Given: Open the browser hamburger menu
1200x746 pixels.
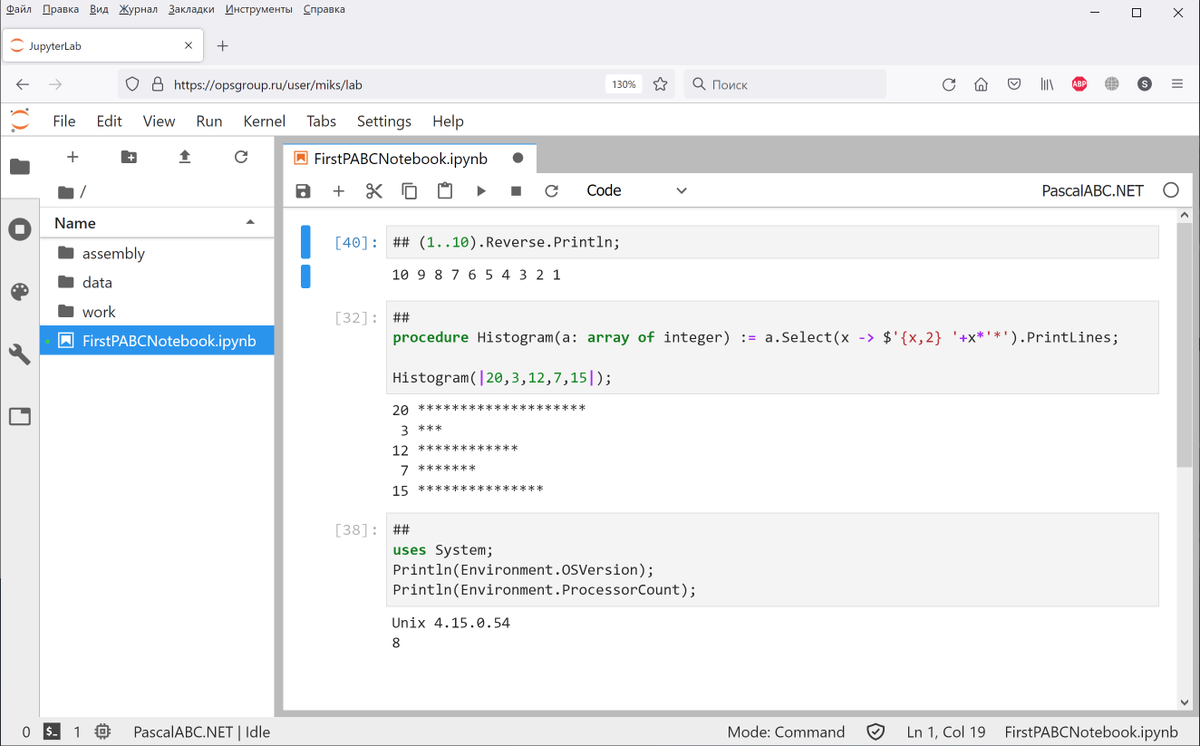Looking at the screenshot, I should 1178,85.
